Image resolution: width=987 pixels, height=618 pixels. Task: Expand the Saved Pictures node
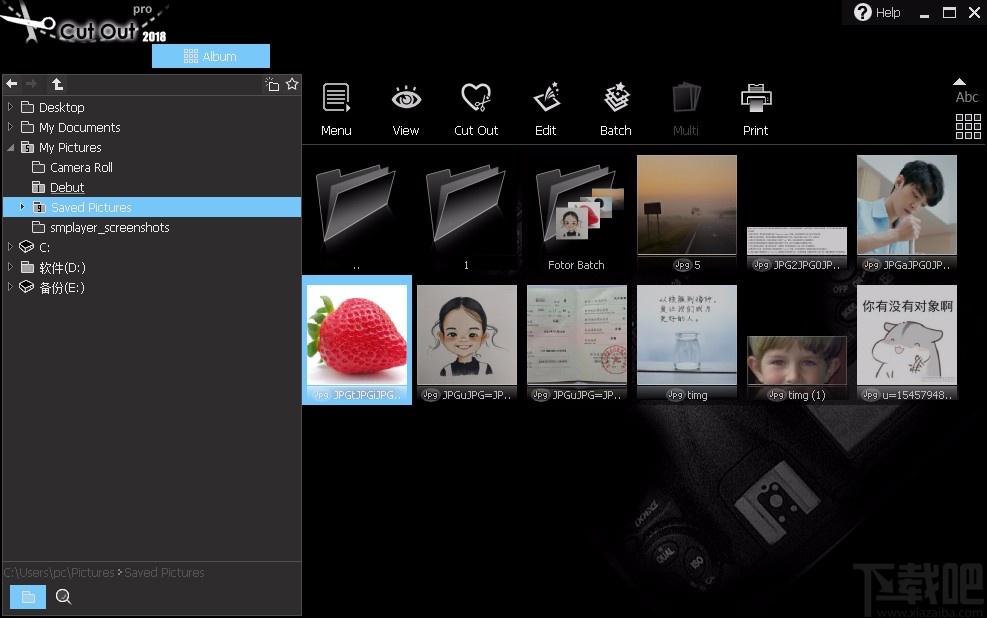click(x=22, y=206)
